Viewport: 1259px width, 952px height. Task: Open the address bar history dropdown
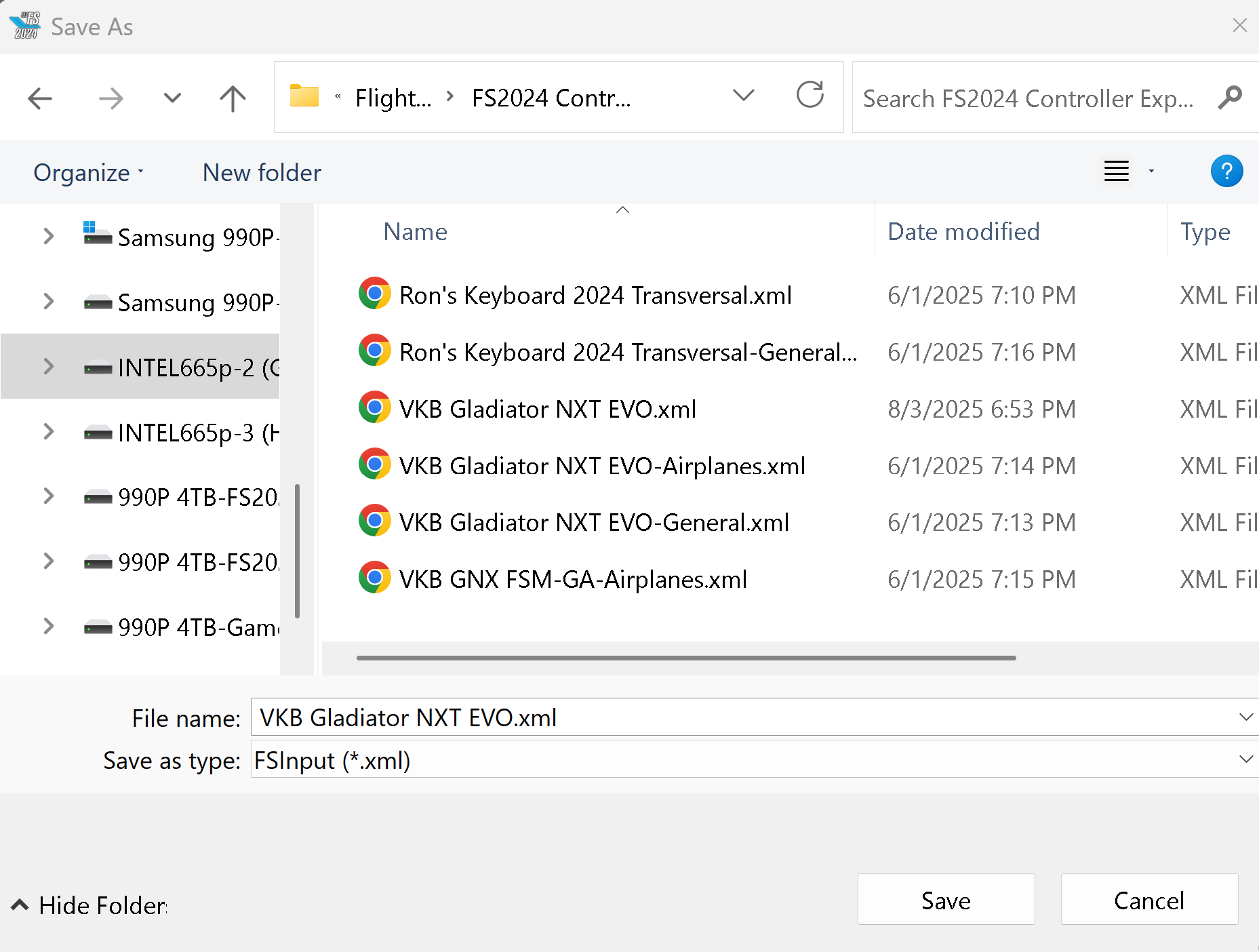[744, 96]
